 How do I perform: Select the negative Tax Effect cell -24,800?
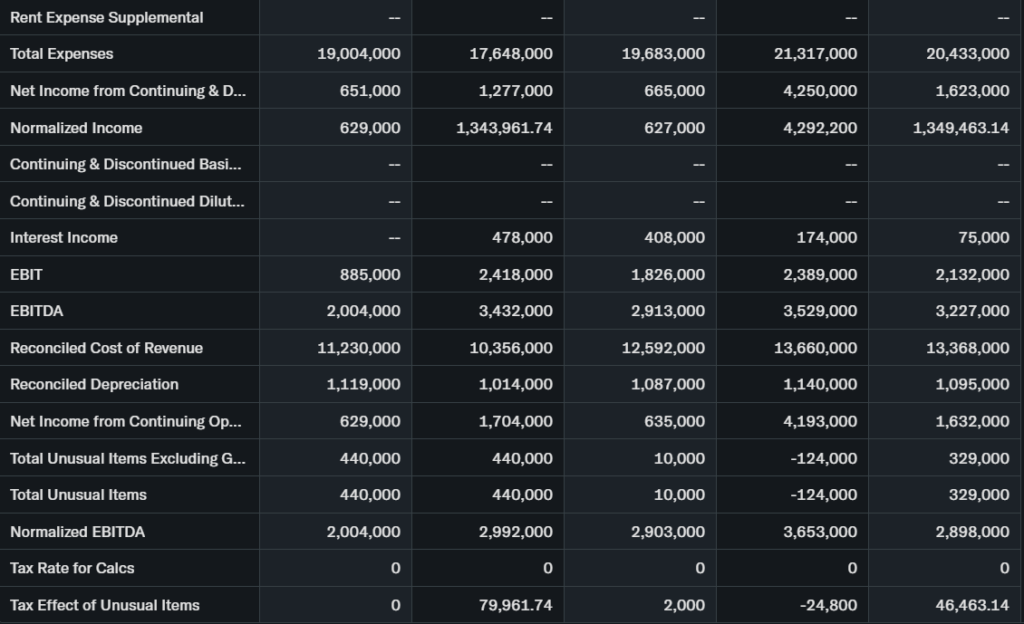pos(829,605)
